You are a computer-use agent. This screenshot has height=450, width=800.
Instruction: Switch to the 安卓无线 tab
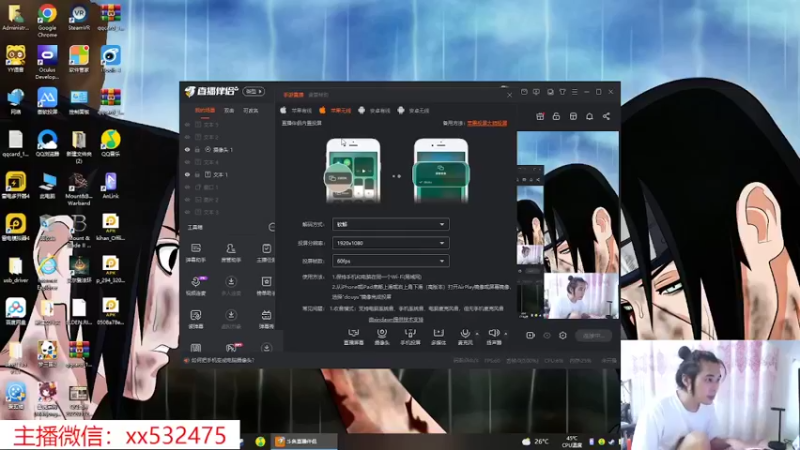coord(414,110)
